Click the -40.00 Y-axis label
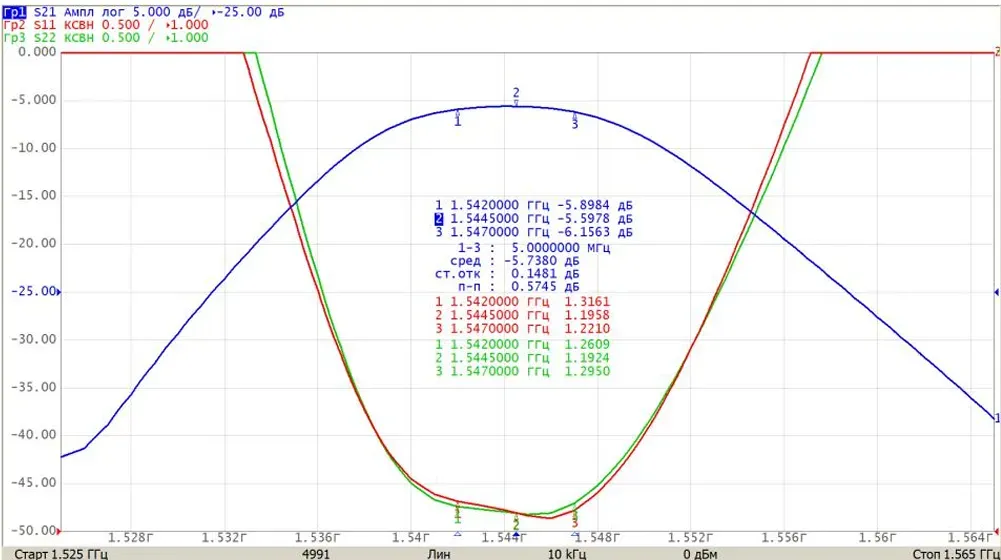Viewport: 1001px width, 560px height. coord(34,435)
